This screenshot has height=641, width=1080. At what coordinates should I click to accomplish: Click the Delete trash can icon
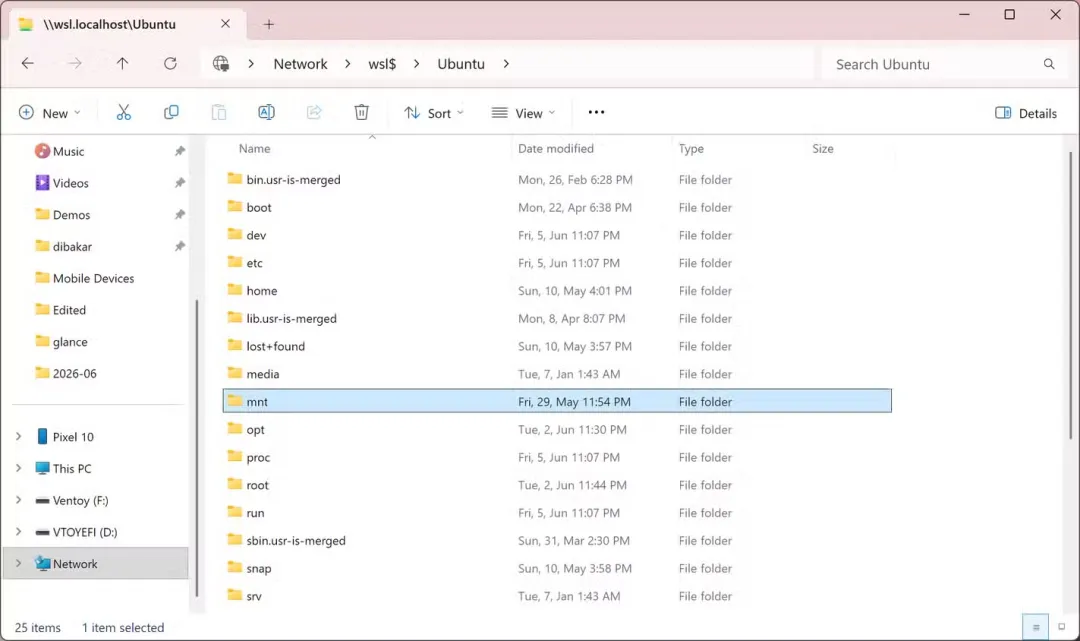362,112
